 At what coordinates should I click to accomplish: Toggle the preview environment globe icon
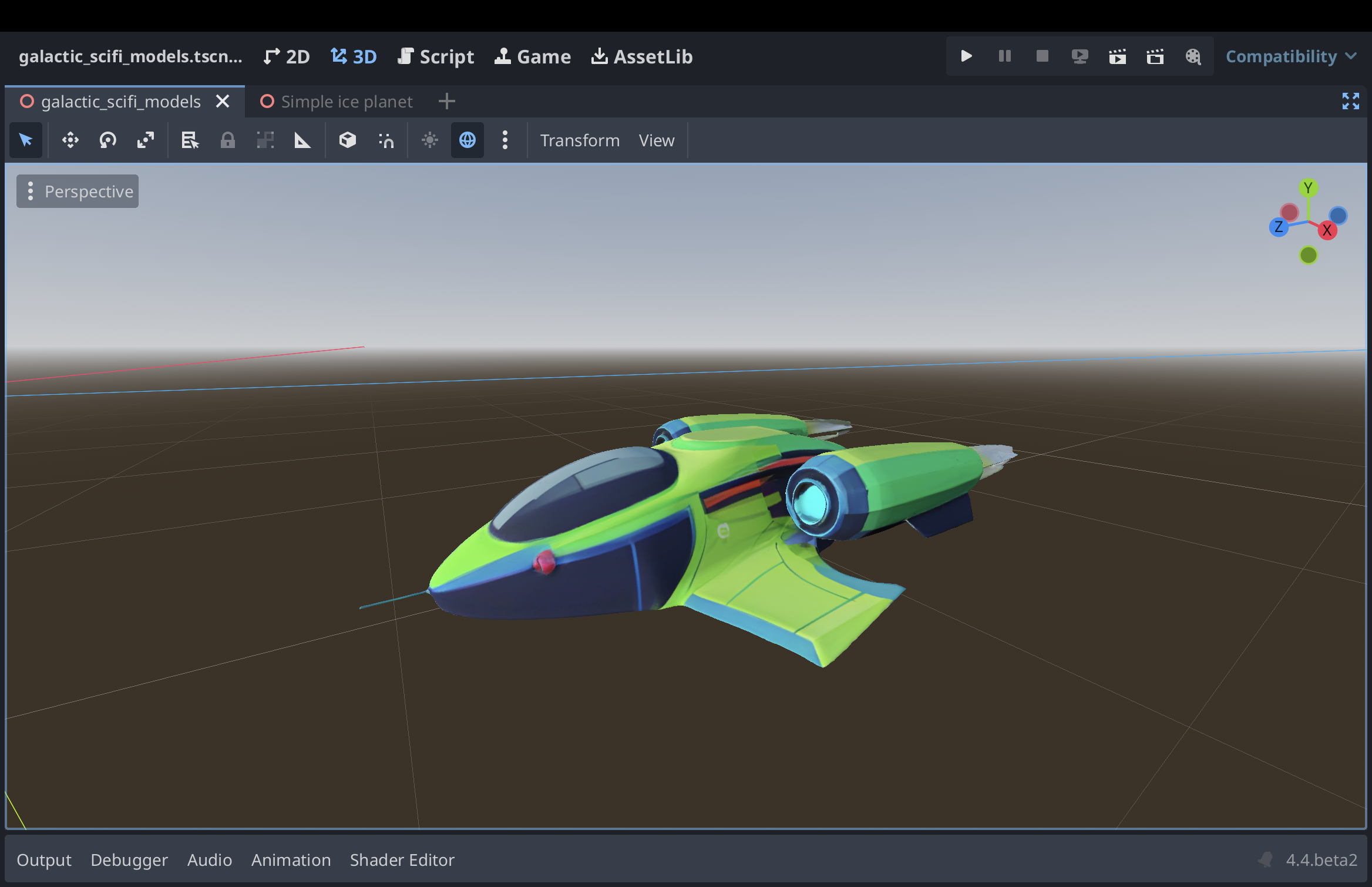[x=468, y=140]
